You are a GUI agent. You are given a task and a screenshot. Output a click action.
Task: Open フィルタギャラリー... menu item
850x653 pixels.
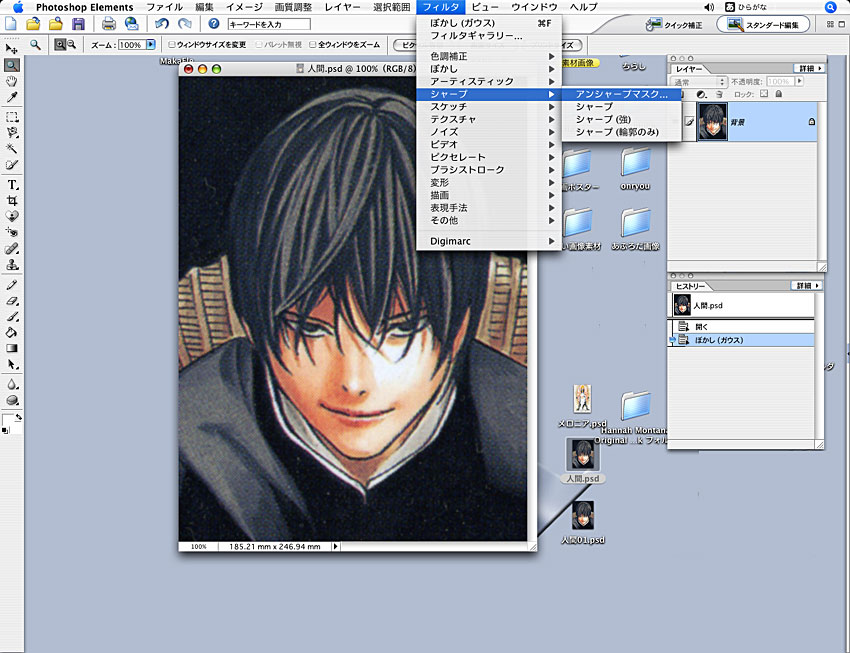pos(490,36)
